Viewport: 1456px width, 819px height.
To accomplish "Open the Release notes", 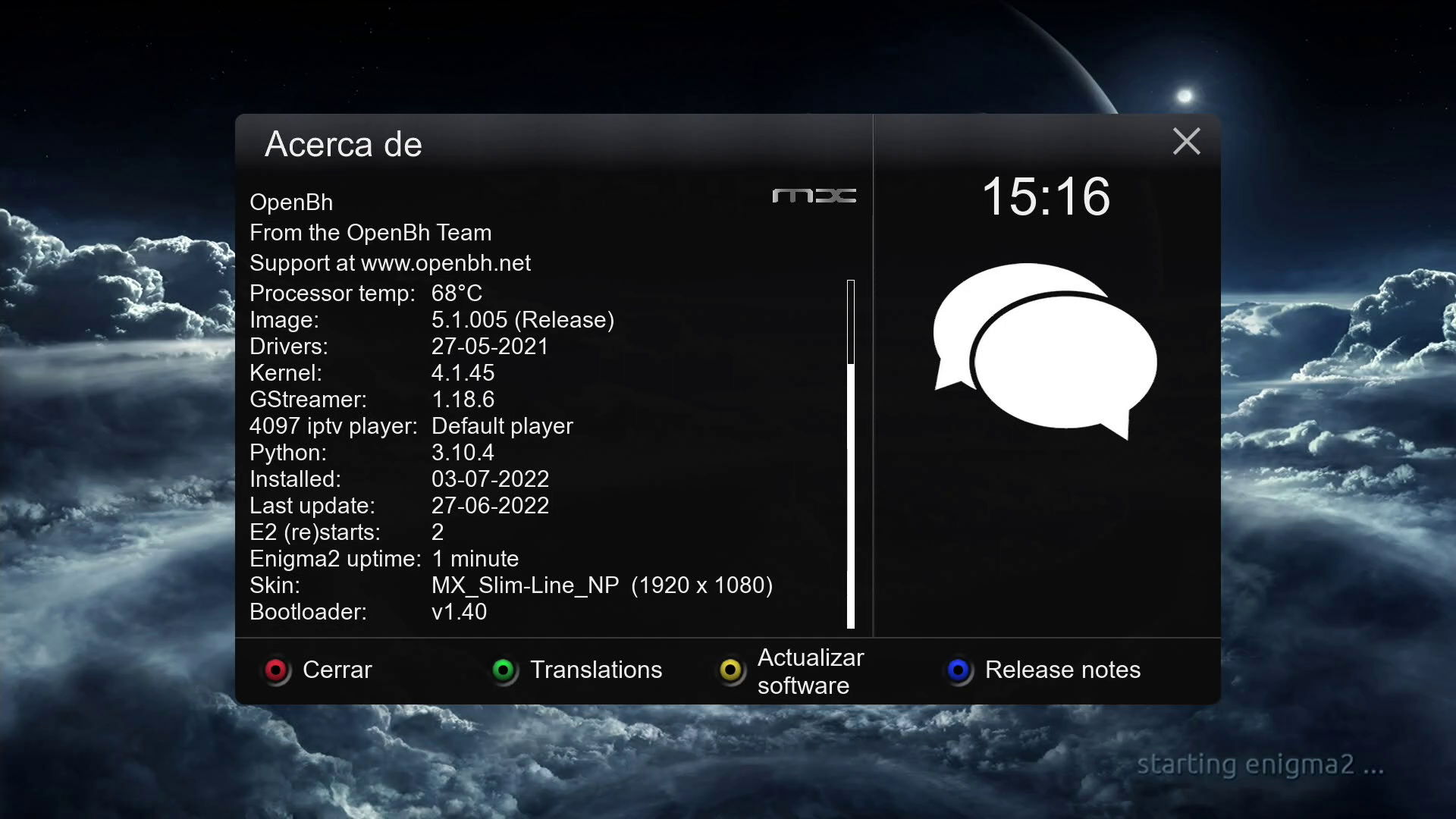I will click(1062, 670).
